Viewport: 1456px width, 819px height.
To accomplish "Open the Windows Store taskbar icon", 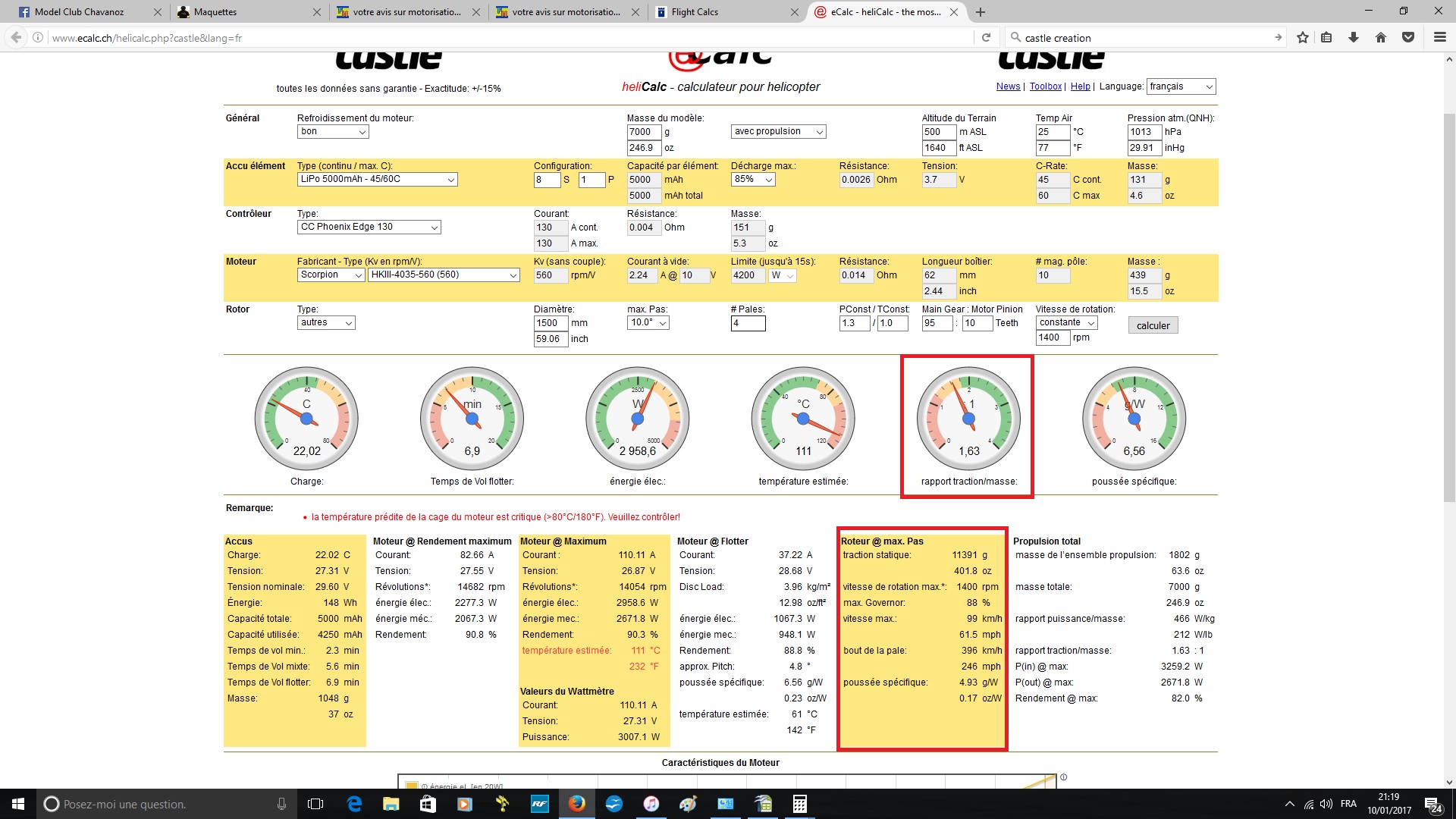I will (x=428, y=804).
